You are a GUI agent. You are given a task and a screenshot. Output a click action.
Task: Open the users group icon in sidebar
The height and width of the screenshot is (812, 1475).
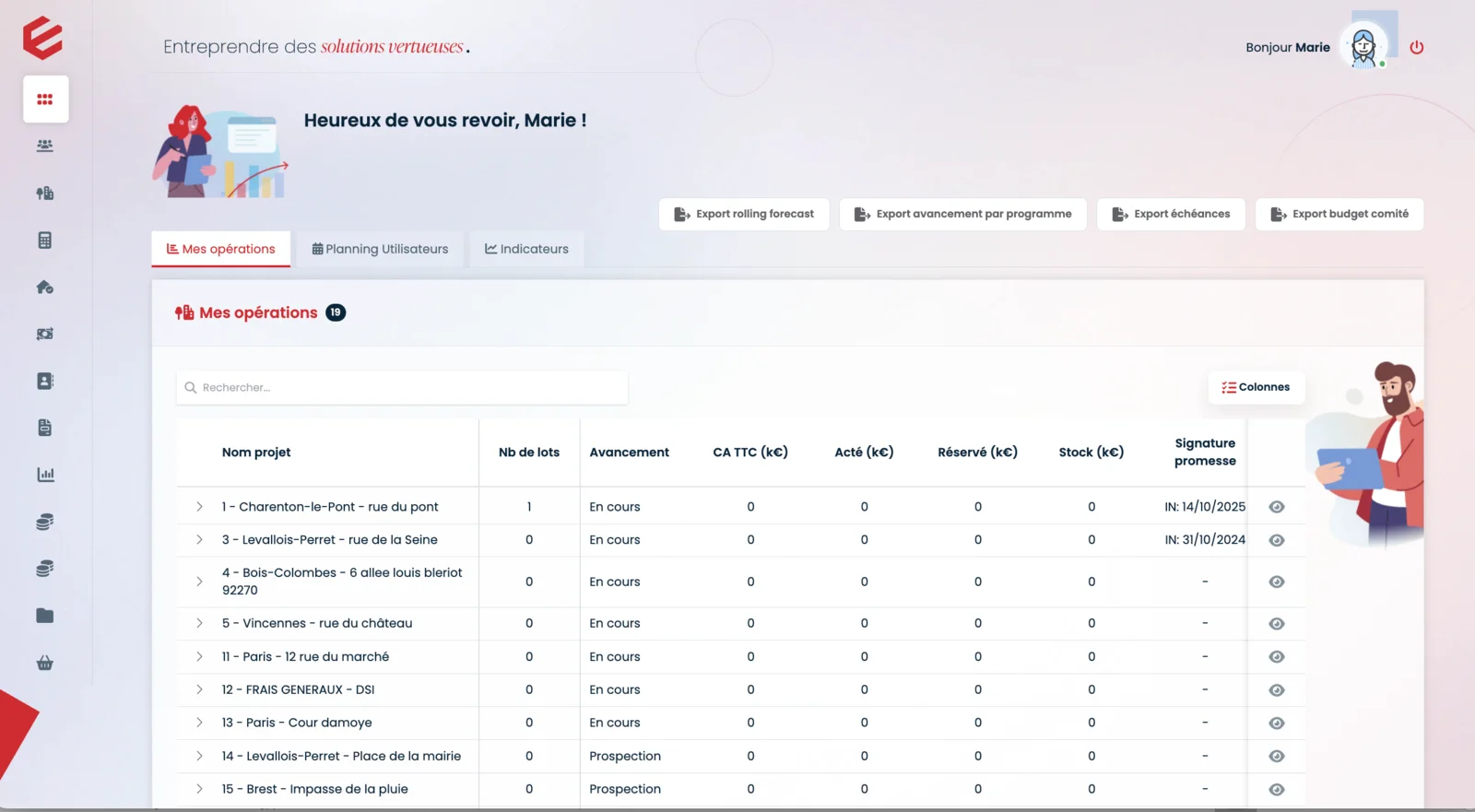pos(44,146)
